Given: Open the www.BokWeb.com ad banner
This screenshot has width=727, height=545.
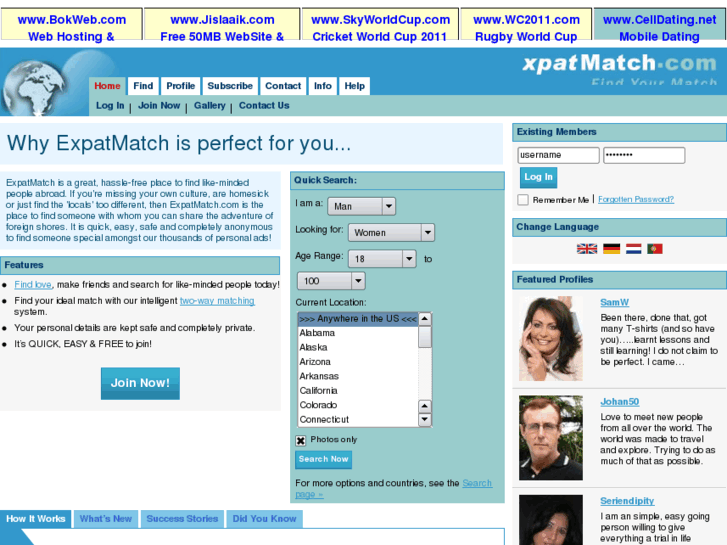Looking at the screenshot, I should (x=71, y=24).
